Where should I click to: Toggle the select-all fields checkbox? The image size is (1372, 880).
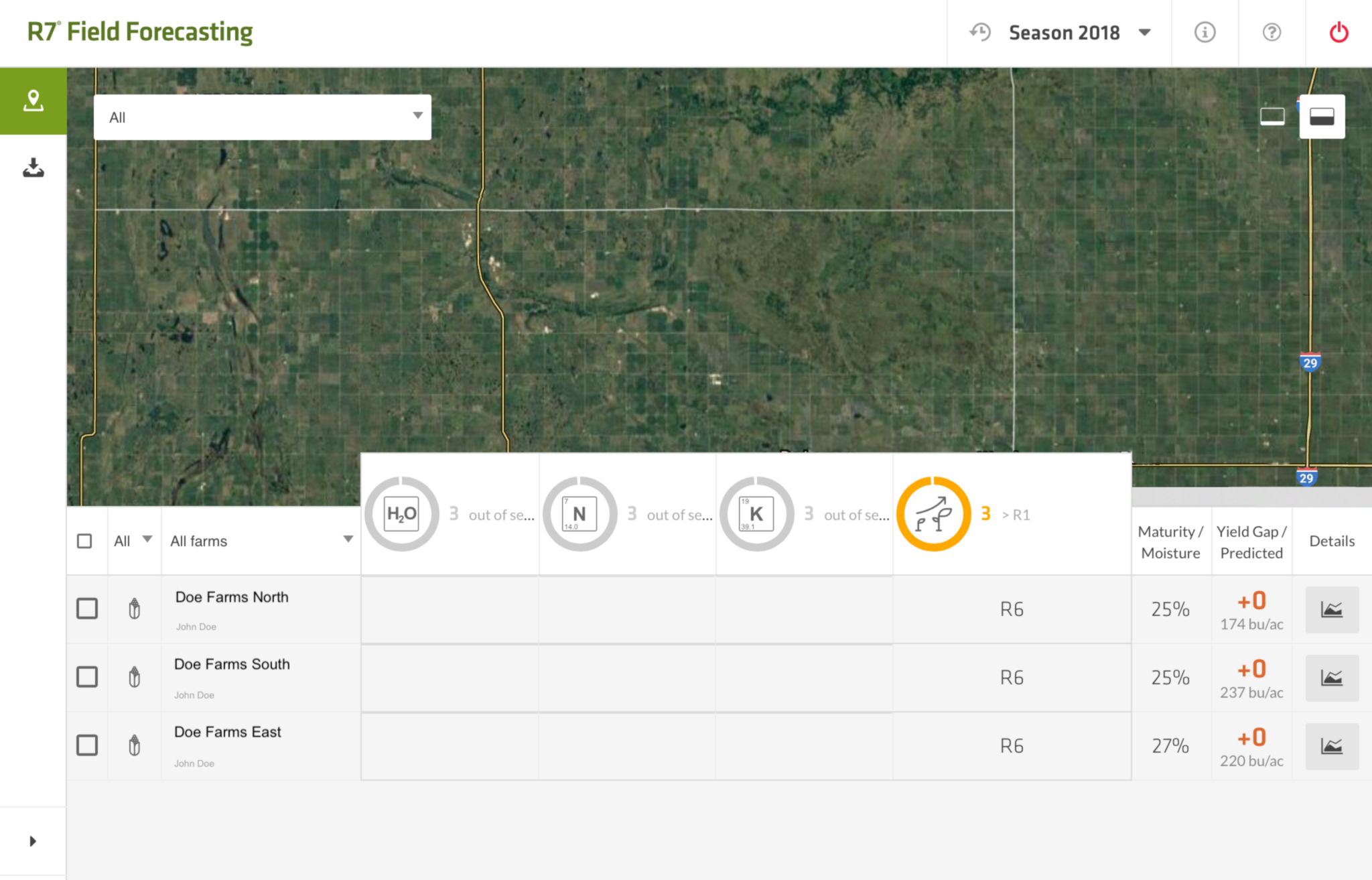[84, 541]
